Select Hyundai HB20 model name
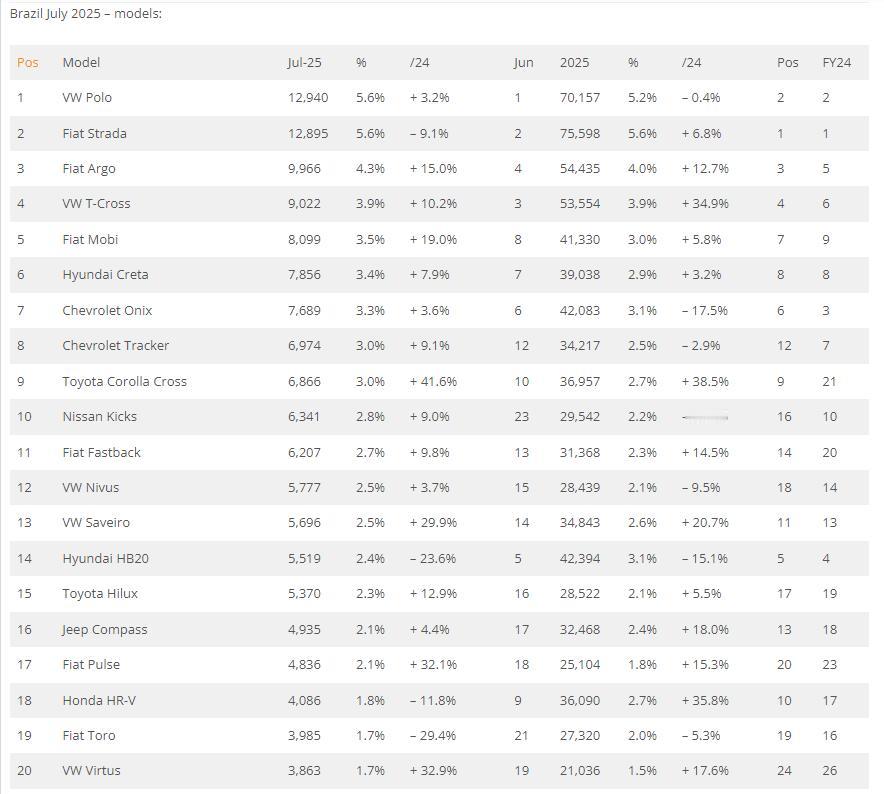Viewport: 884px width, 794px height. pos(105,559)
